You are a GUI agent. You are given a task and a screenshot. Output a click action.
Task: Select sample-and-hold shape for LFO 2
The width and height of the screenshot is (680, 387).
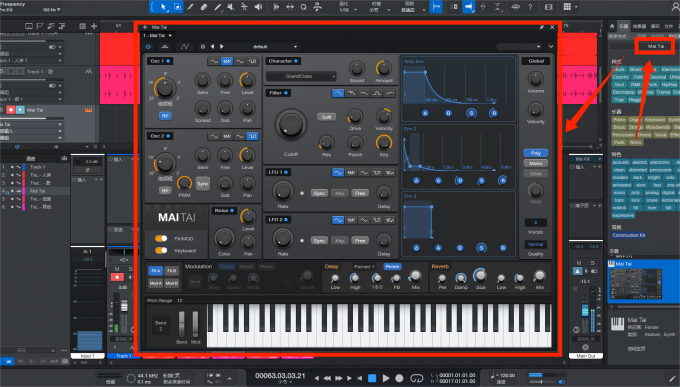click(x=390, y=220)
